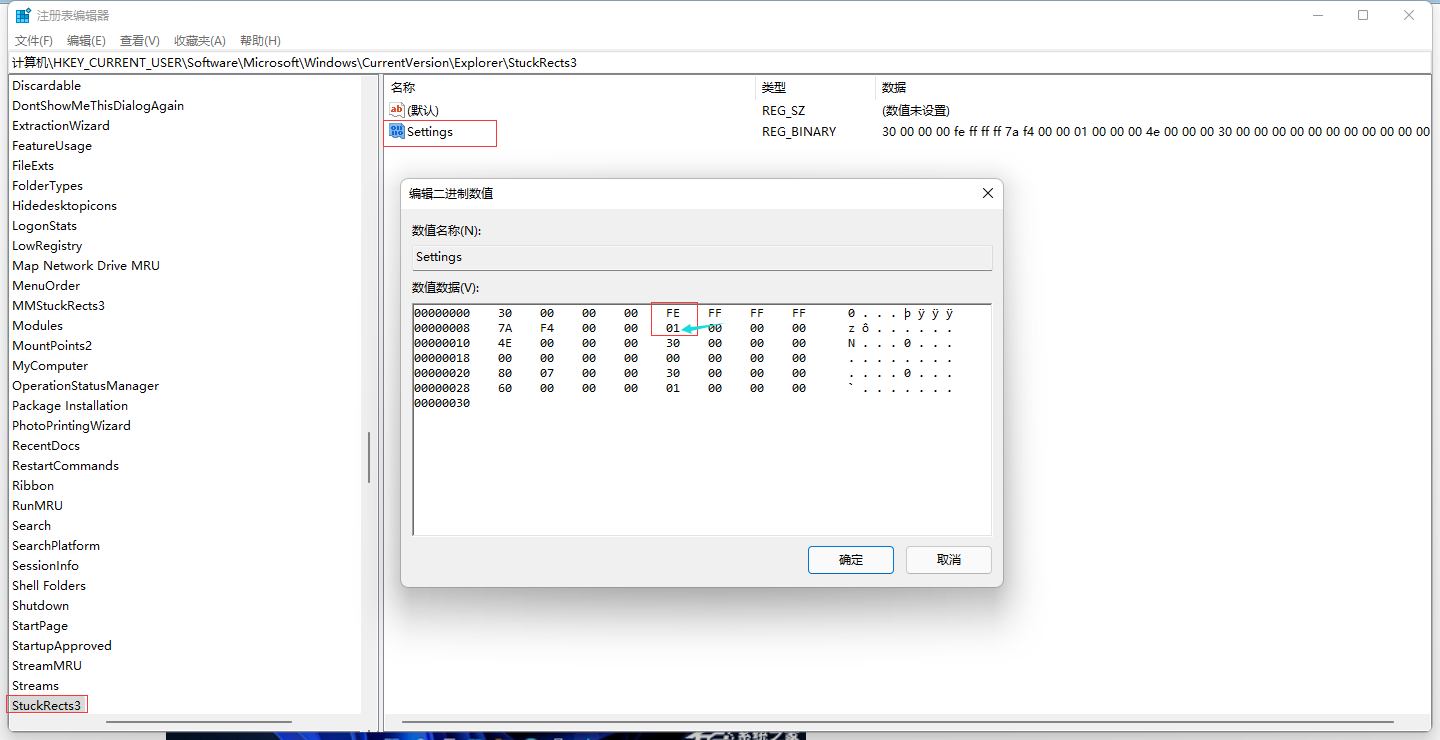
Task: Select the StuckRects3 registry key
Action: click(x=46, y=705)
